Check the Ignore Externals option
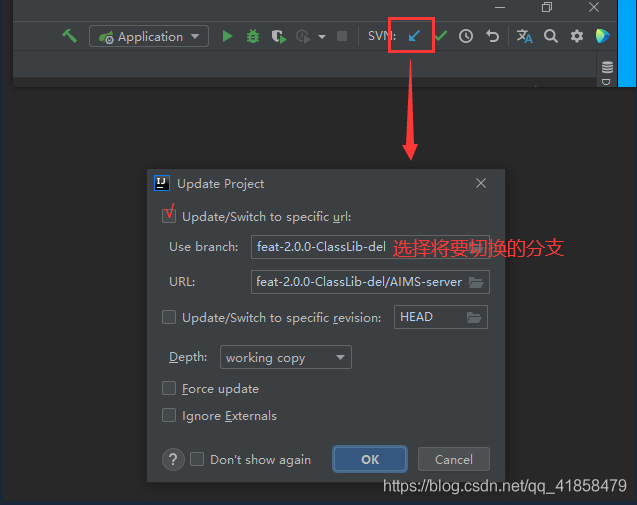This screenshot has width=637, height=505. click(x=169, y=415)
